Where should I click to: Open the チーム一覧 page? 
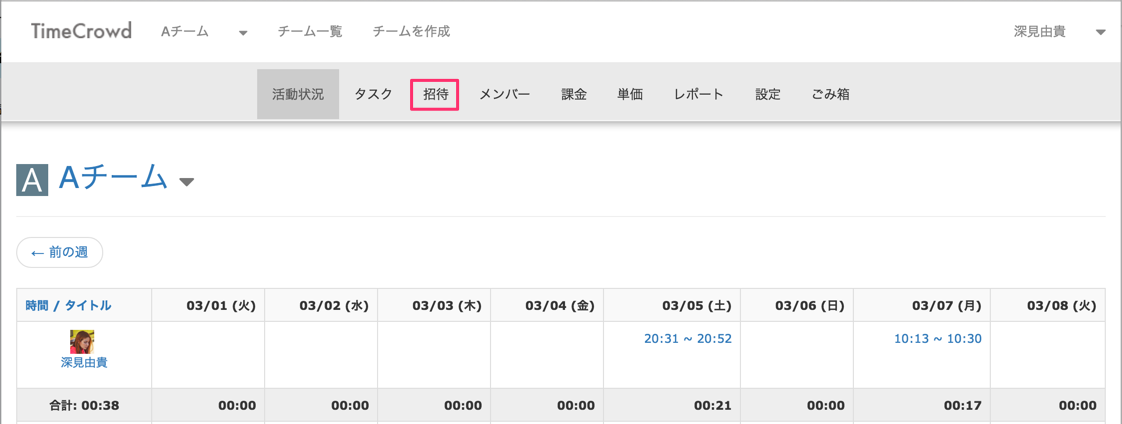tap(310, 32)
